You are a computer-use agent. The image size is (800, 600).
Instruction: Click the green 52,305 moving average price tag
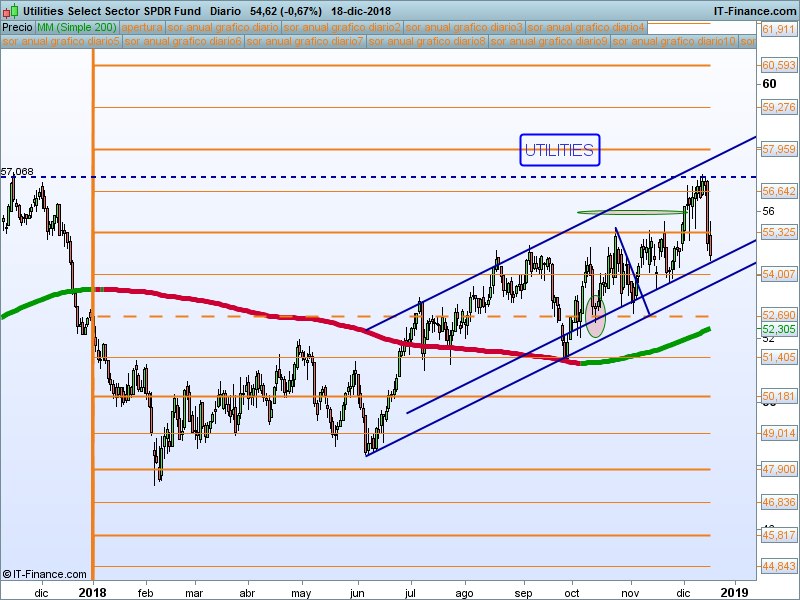778,329
